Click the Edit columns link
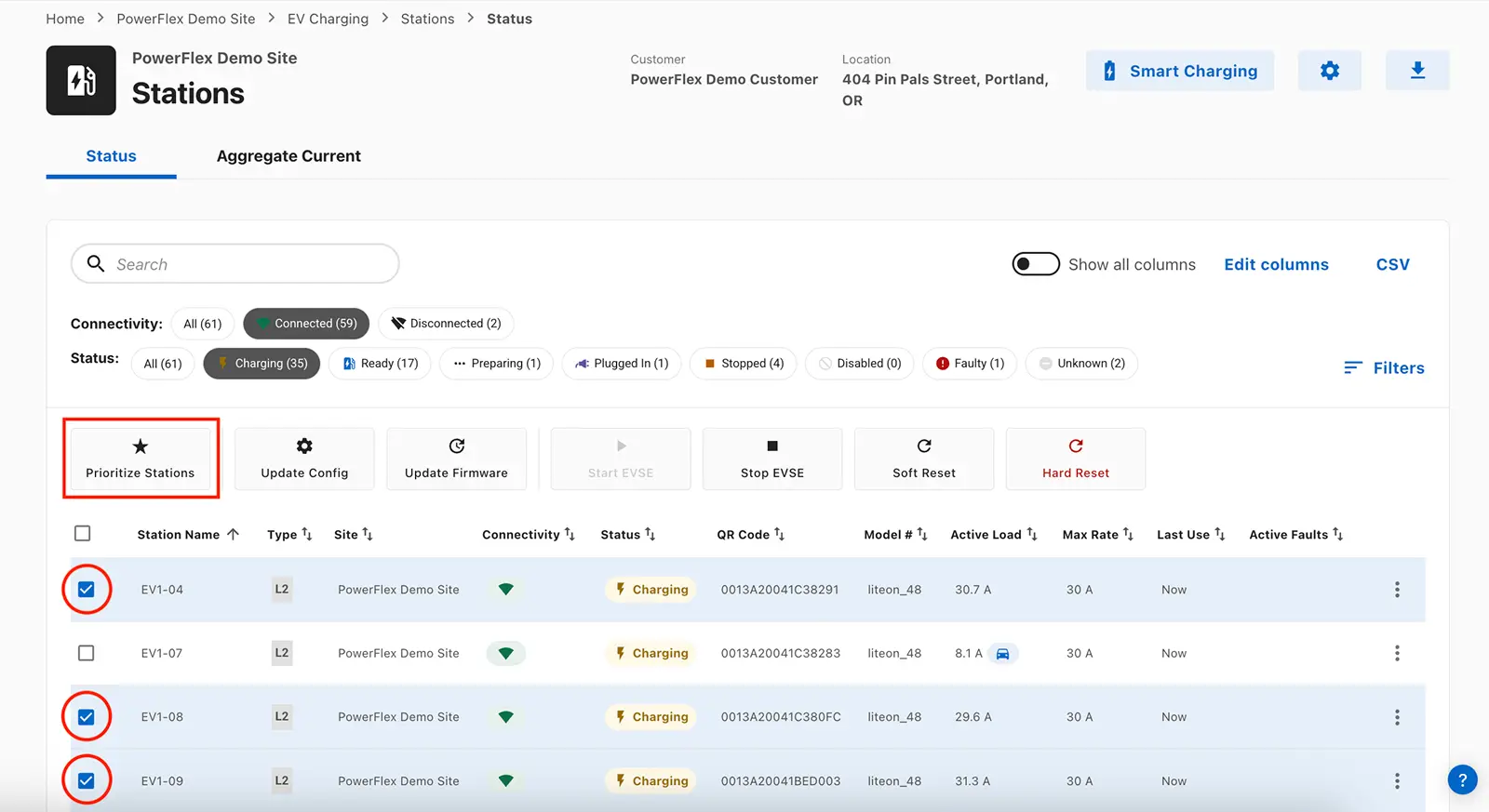1489x812 pixels. pyautogui.click(x=1276, y=265)
